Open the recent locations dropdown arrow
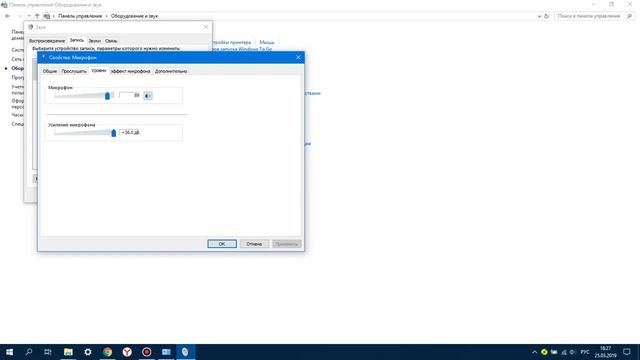The image size is (640, 360). click(29, 16)
